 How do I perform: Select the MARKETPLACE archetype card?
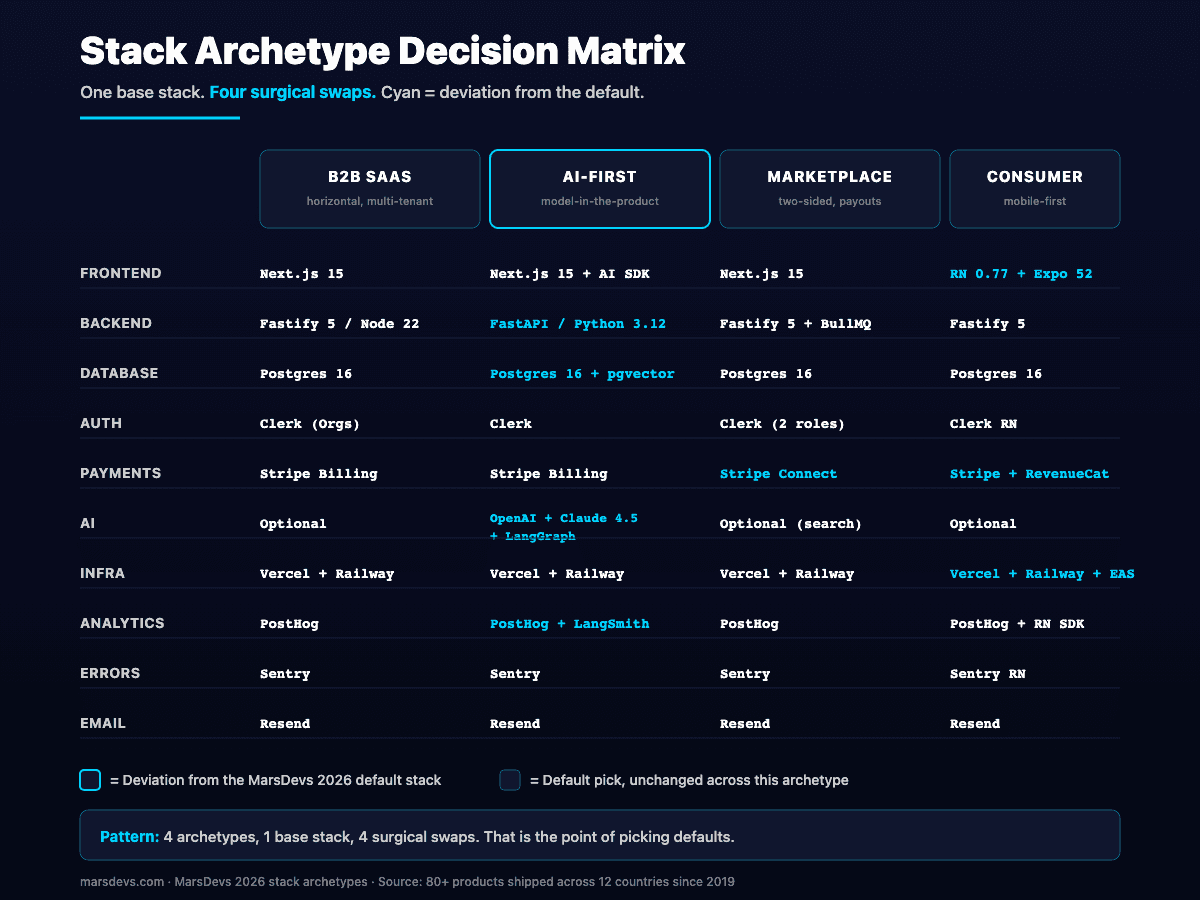tap(829, 188)
